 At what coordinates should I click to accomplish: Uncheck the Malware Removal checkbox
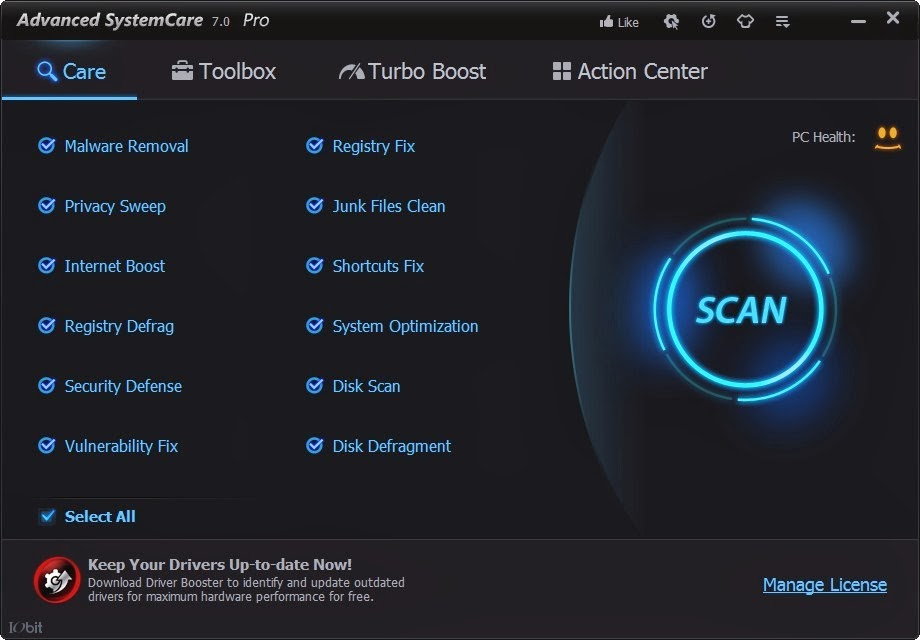[x=47, y=145]
